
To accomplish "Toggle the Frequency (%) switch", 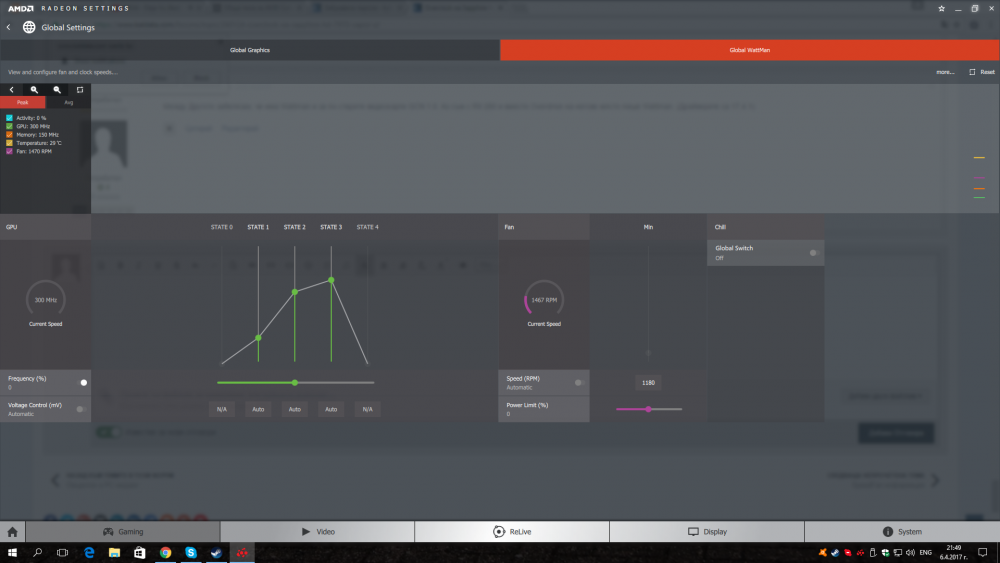I will click(84, 383).
